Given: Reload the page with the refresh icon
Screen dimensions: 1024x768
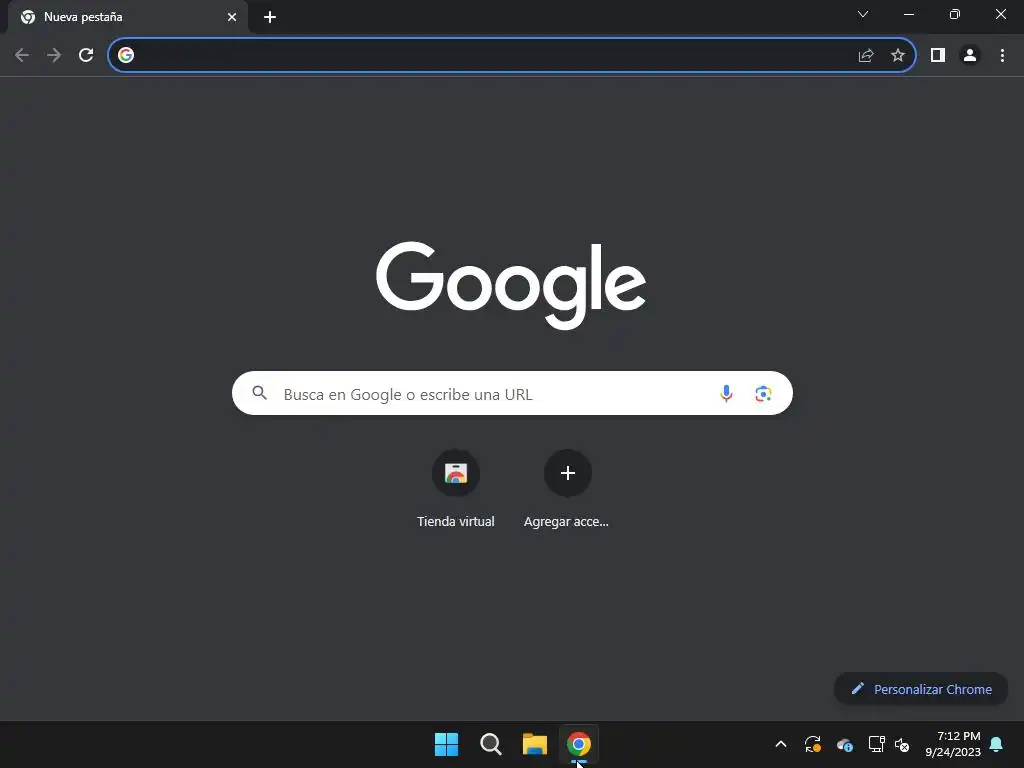Looking at the screenshot, I should tap(86, 55).
